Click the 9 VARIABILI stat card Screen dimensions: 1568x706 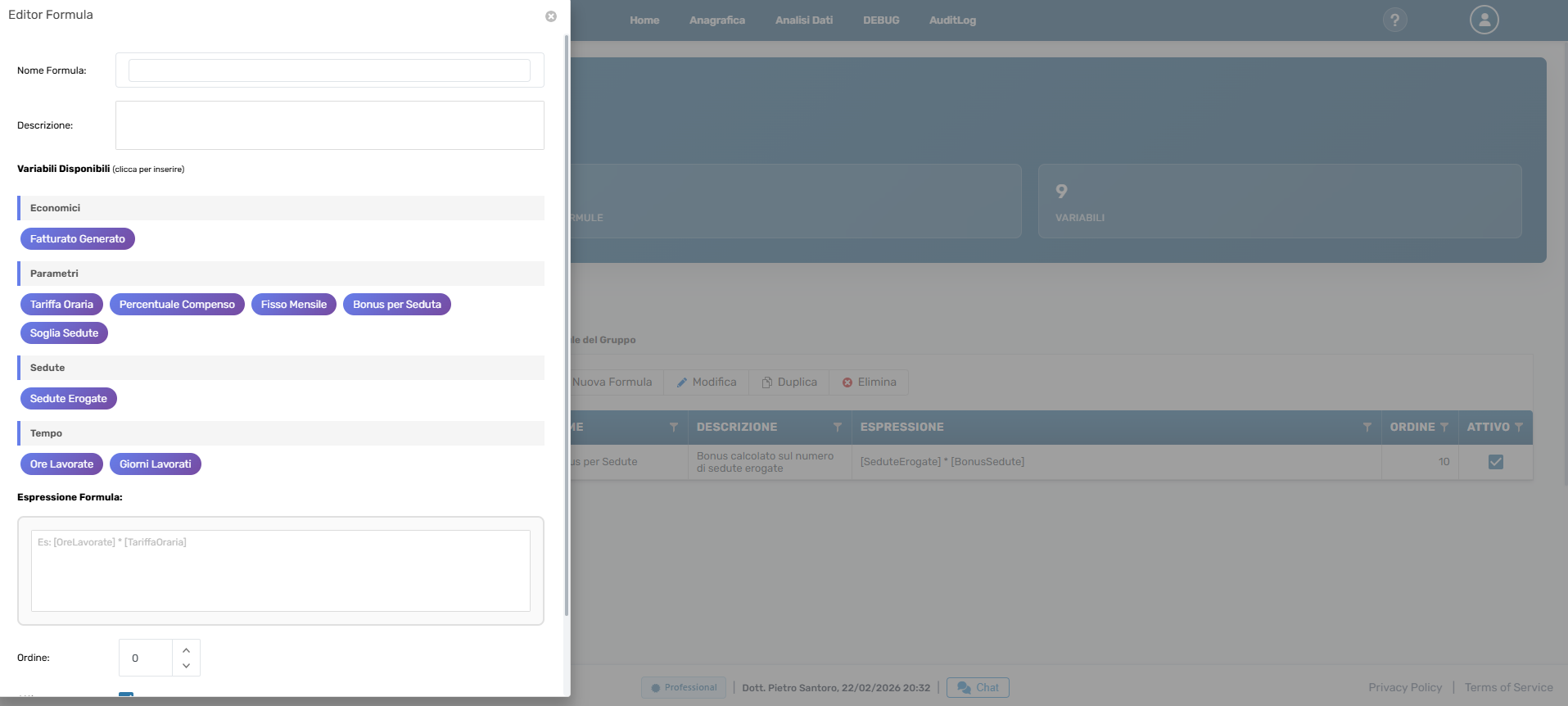point(1280,201)
